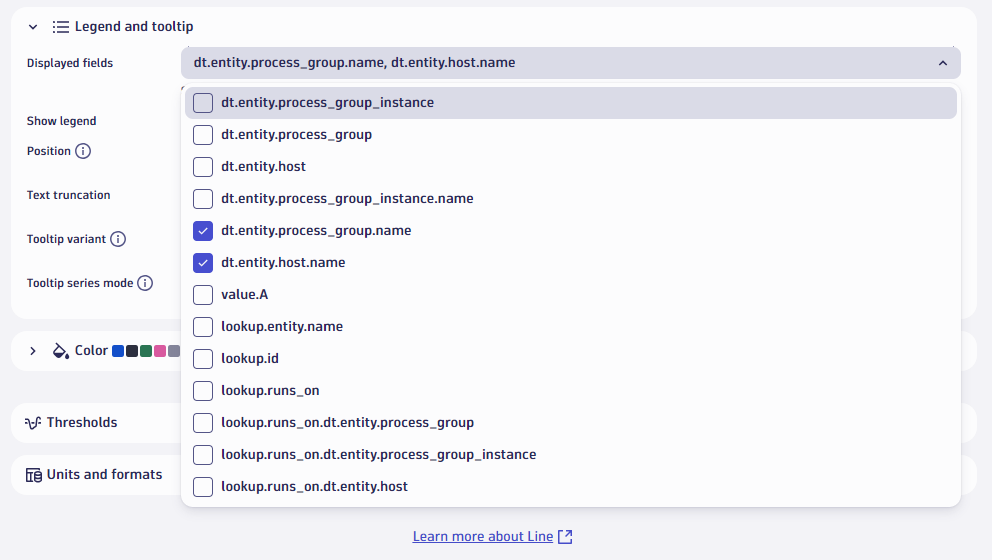Uncheck dt.entity.host.name checkbox
992x560 pixels.
203,263
